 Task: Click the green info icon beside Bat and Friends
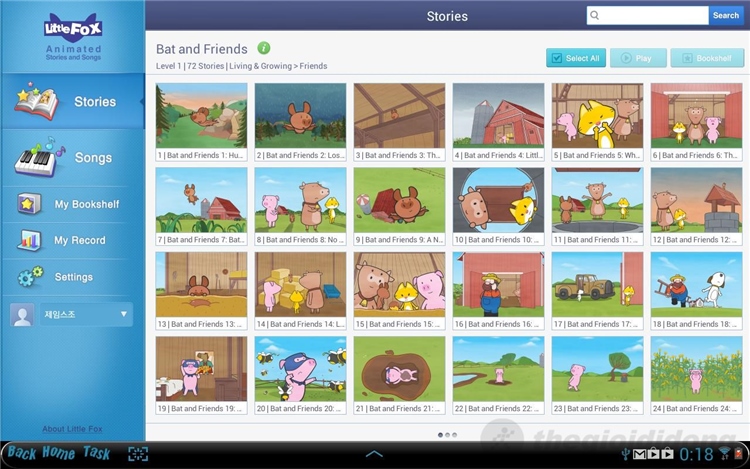click(264, 48)
